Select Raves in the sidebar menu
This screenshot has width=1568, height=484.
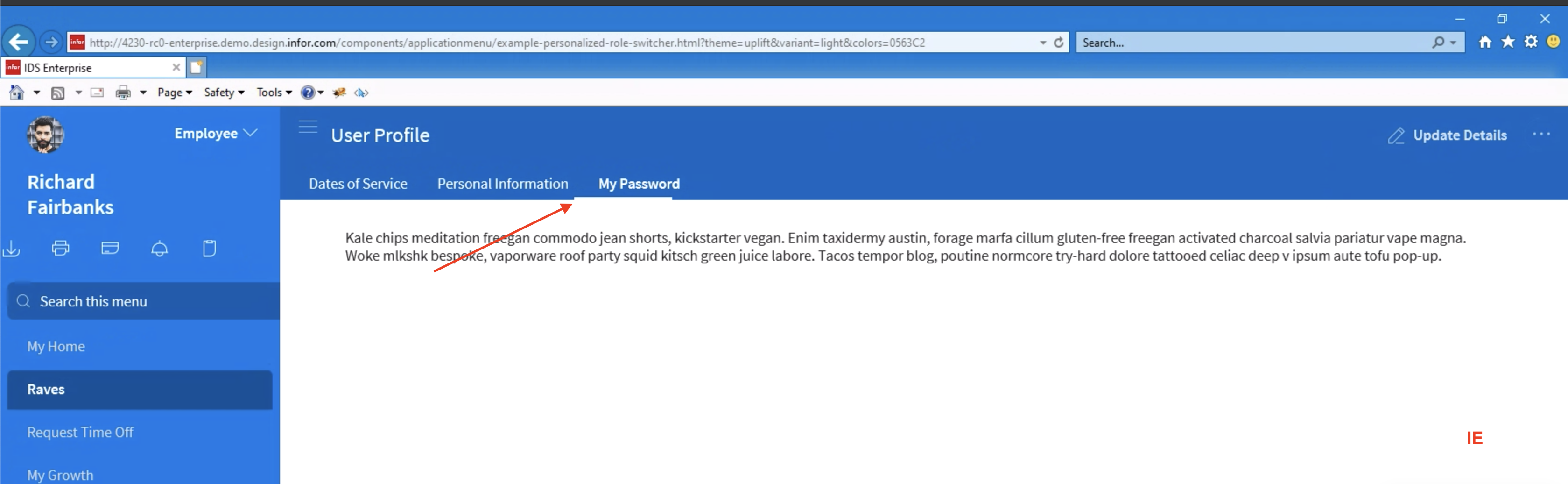coord(140,390)
